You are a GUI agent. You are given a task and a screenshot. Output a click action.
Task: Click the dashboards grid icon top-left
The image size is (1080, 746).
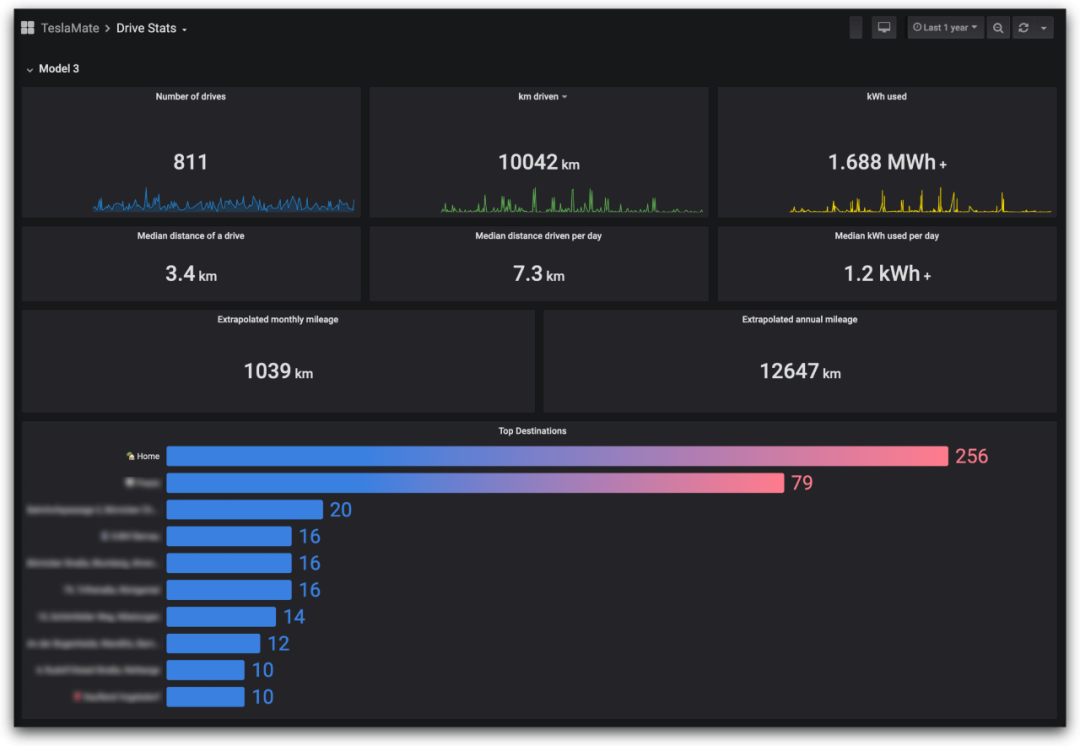click(x=27, y=27)
